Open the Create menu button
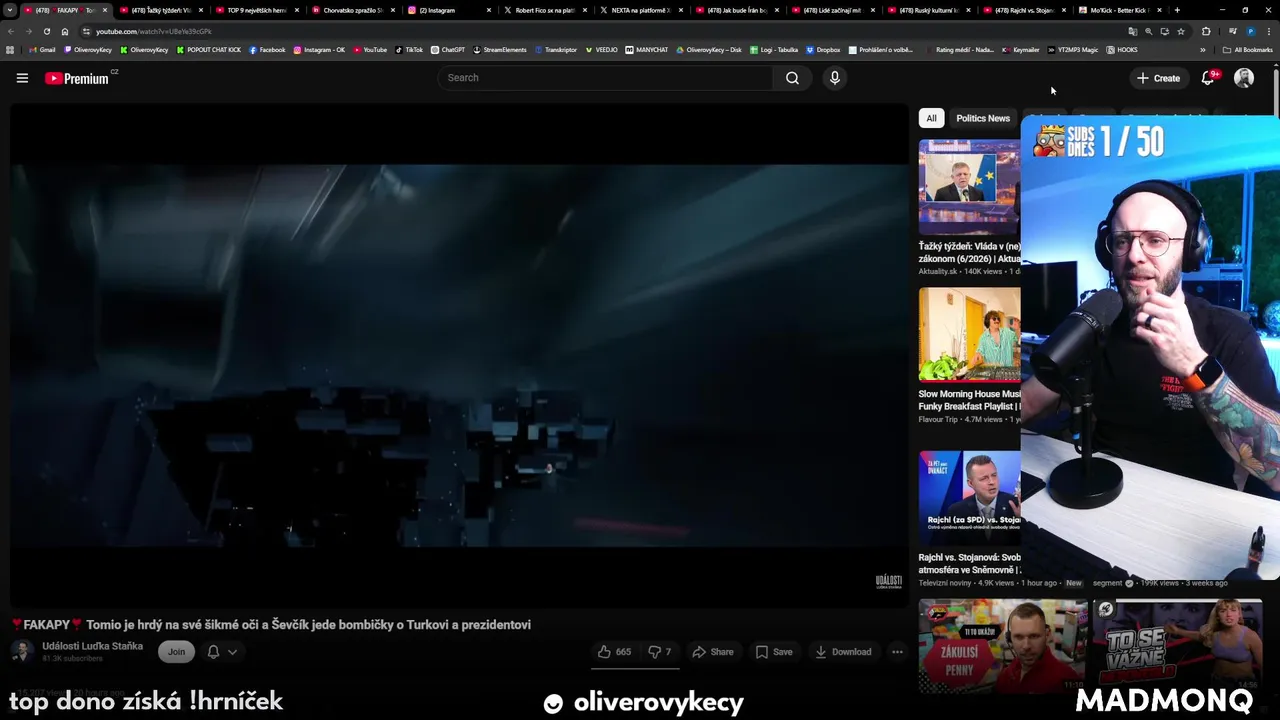 [1158, 78]
